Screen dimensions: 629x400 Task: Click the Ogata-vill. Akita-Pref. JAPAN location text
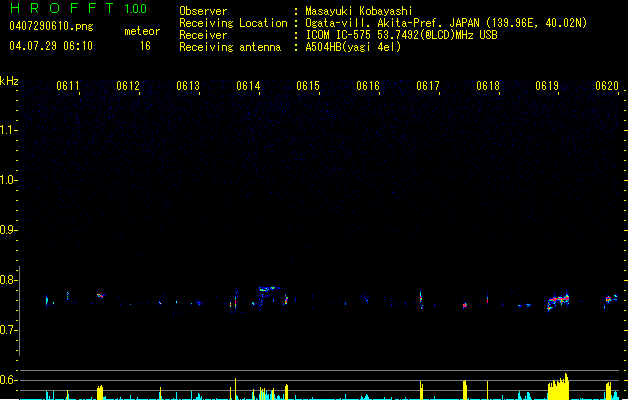pyautogui.click(x=446, y=23)
